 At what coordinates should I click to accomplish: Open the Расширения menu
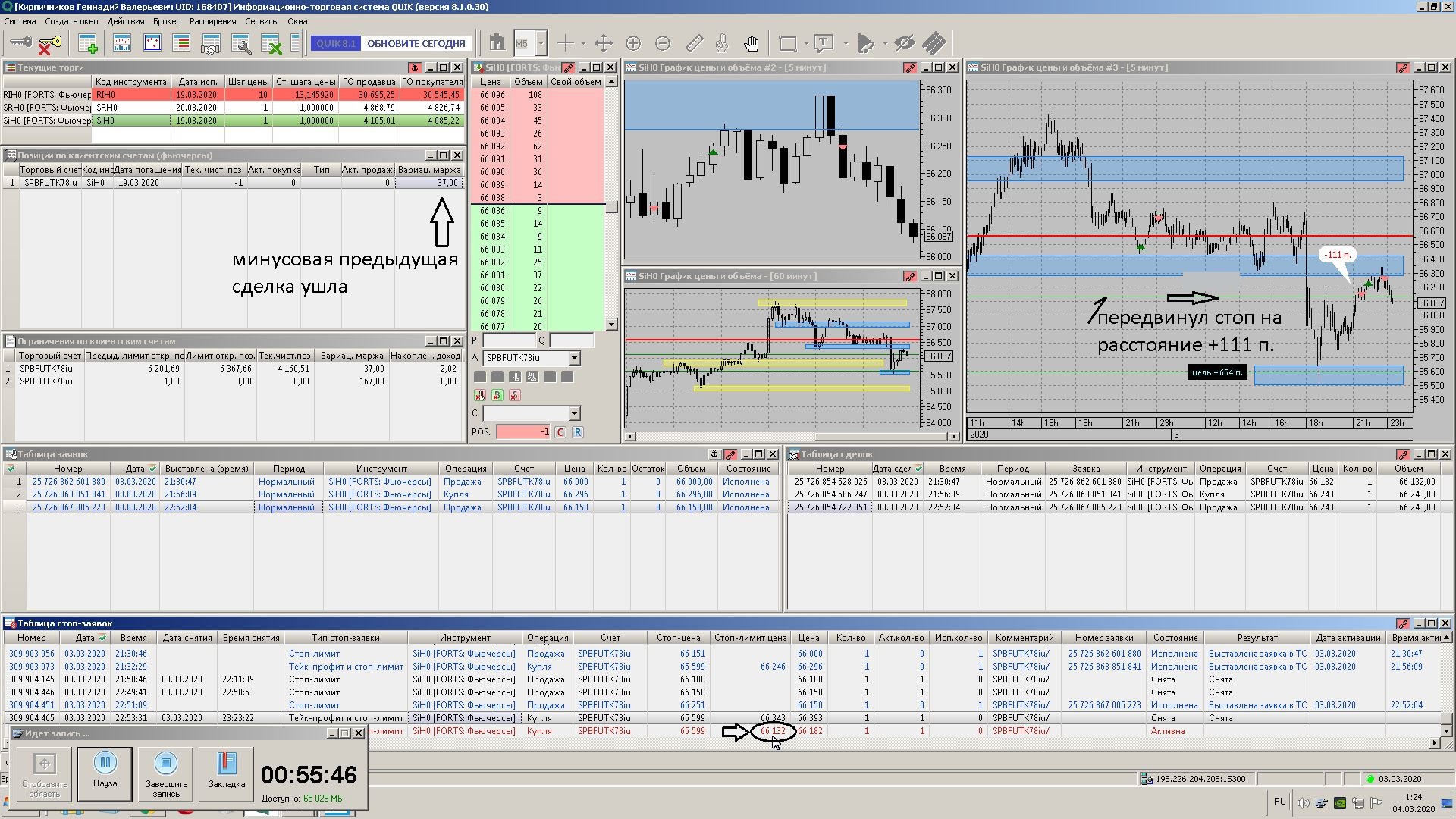click(212, 21)
